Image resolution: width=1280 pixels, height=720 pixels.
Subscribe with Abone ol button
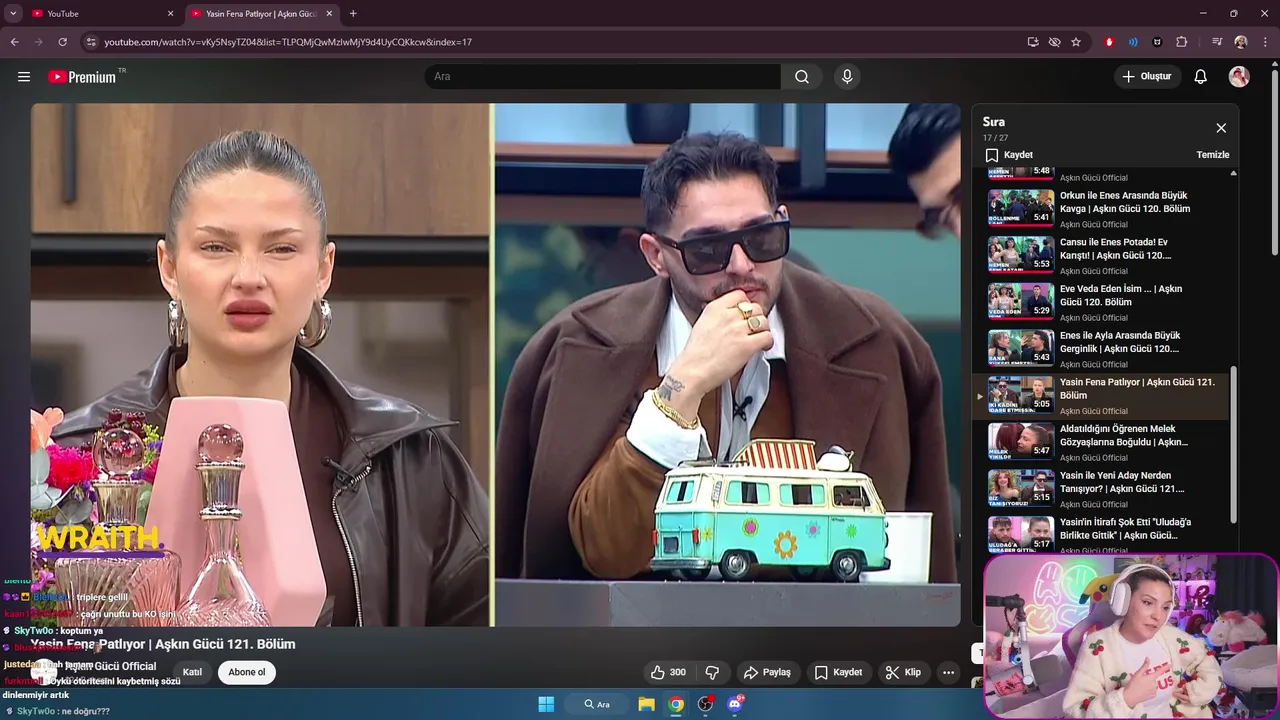click(247, 672)
